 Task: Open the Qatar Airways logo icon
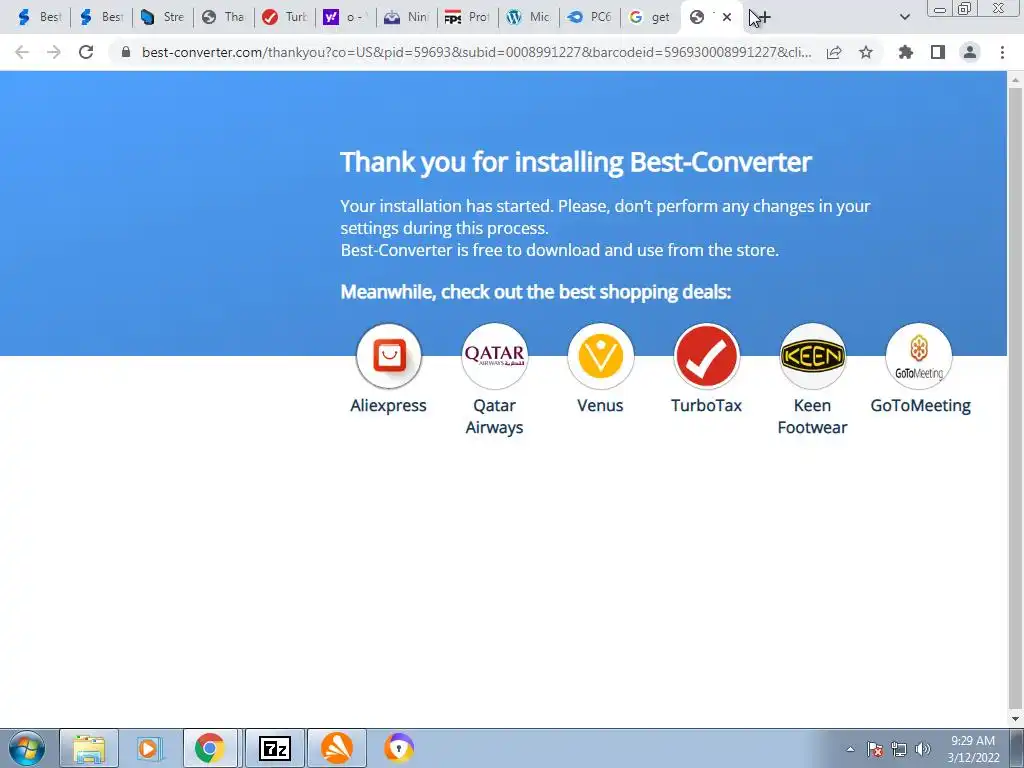494,356
